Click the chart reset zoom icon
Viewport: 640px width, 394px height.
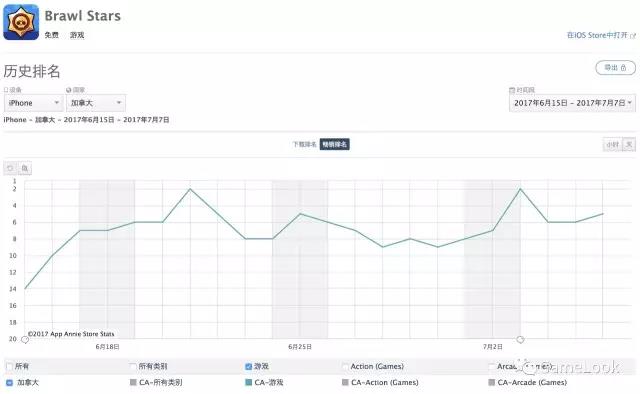point(10,168)
